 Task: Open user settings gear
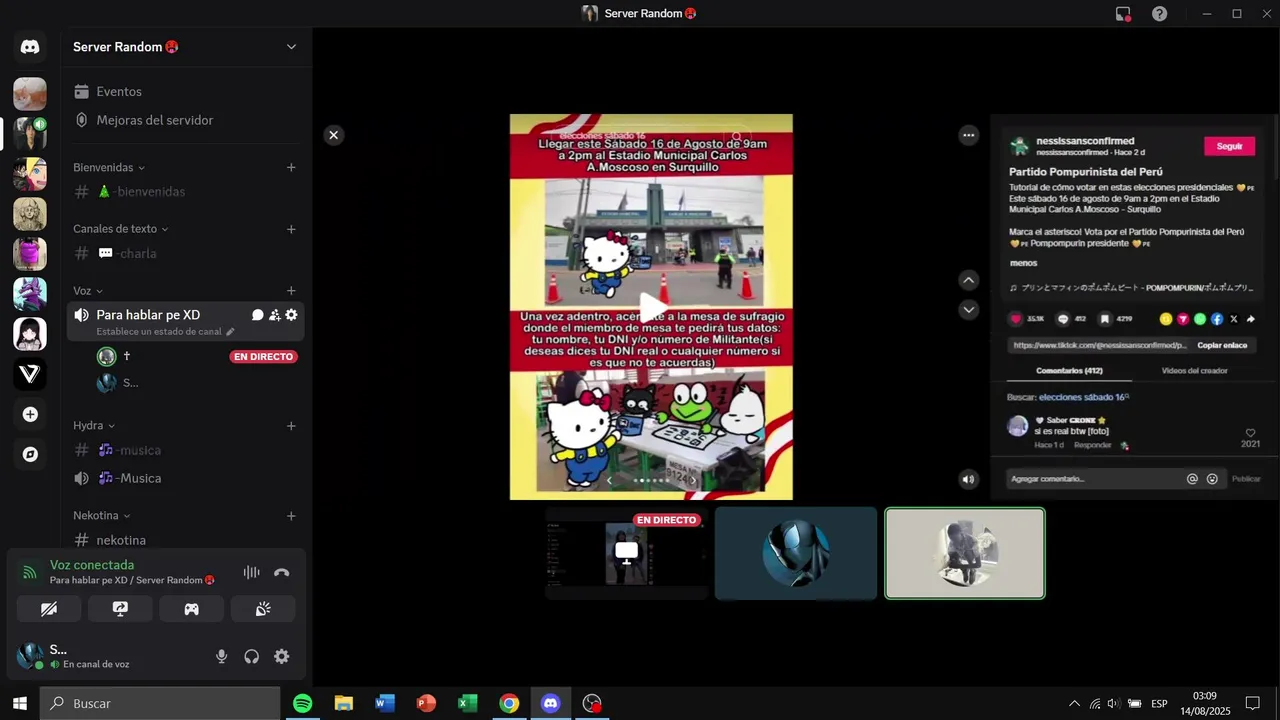(282, 656)
